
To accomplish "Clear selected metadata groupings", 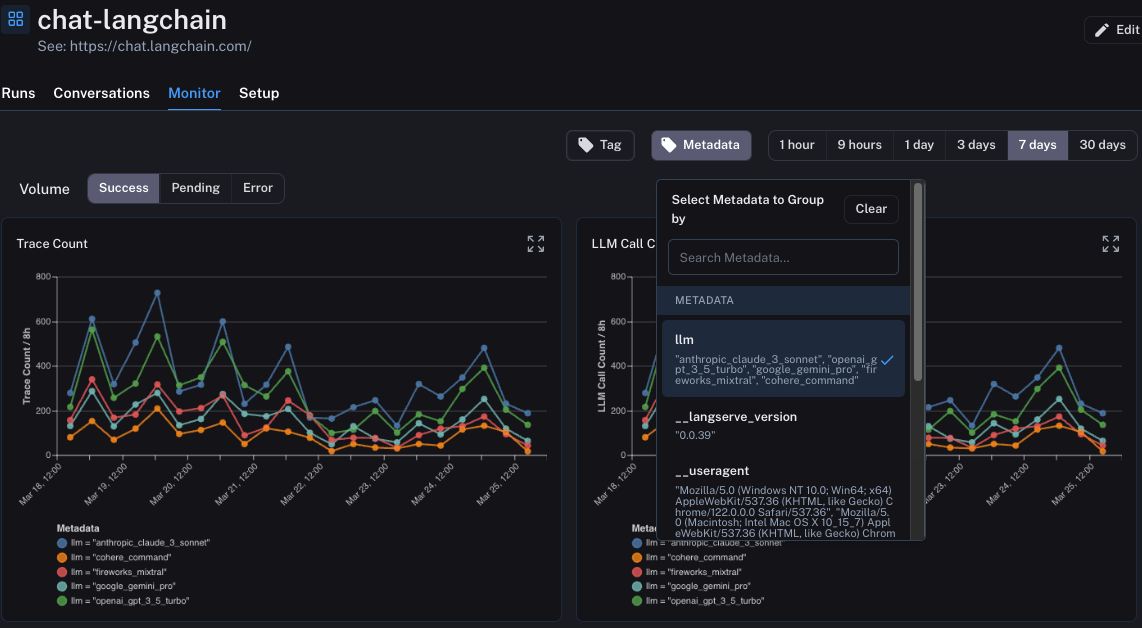I will [x=870, y=209].
